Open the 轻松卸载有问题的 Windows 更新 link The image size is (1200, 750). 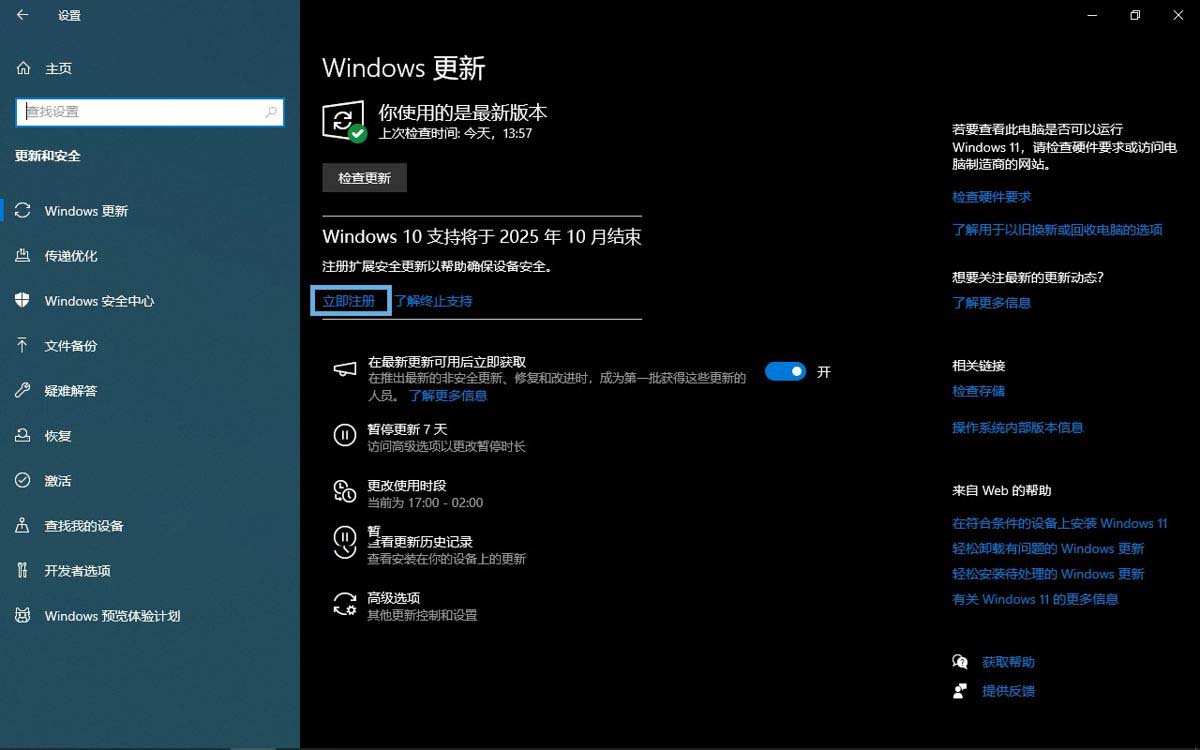point(1048,548)
